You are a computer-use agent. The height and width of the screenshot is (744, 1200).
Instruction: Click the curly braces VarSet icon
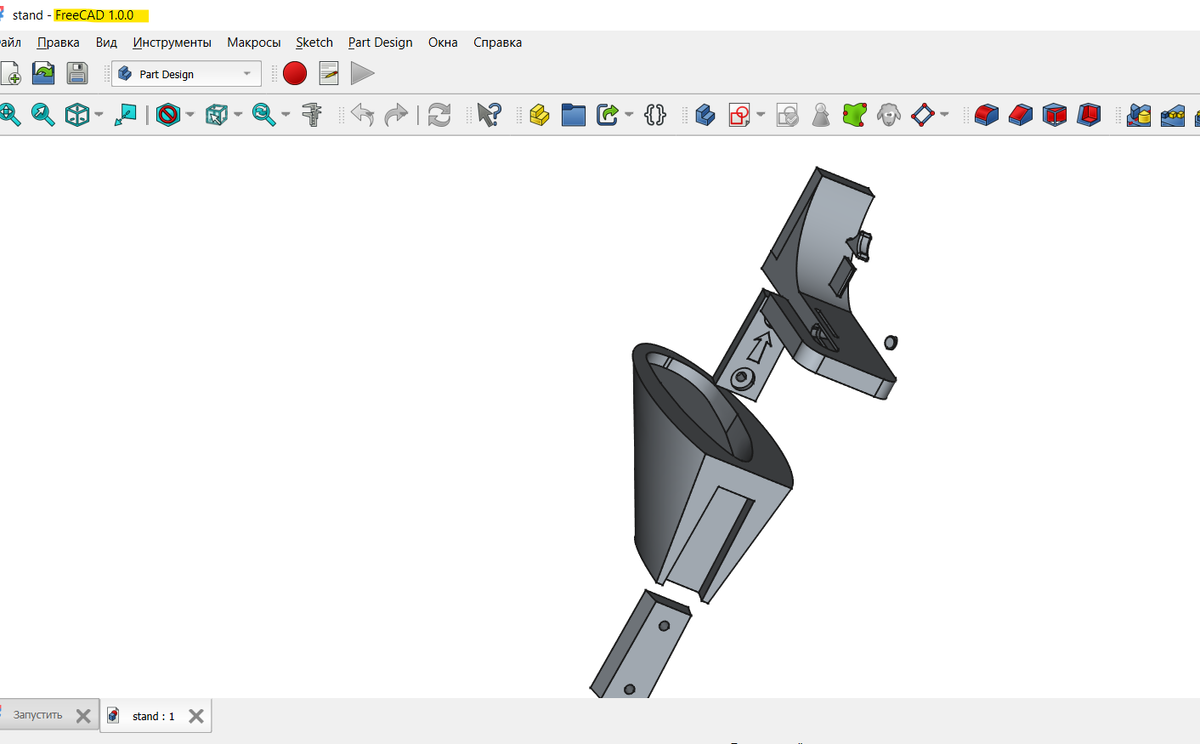pyautogui.click(x=655, y=115)
